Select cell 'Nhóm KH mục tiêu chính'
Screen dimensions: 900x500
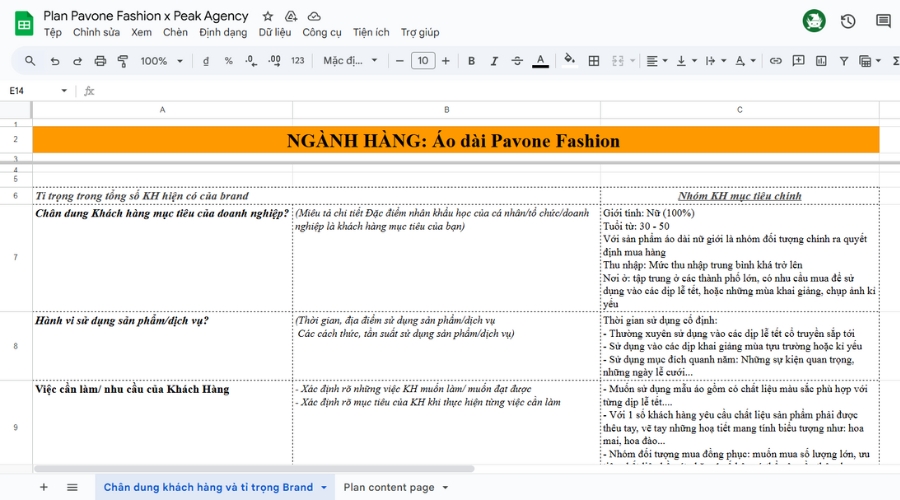click(x=739, y=196)
